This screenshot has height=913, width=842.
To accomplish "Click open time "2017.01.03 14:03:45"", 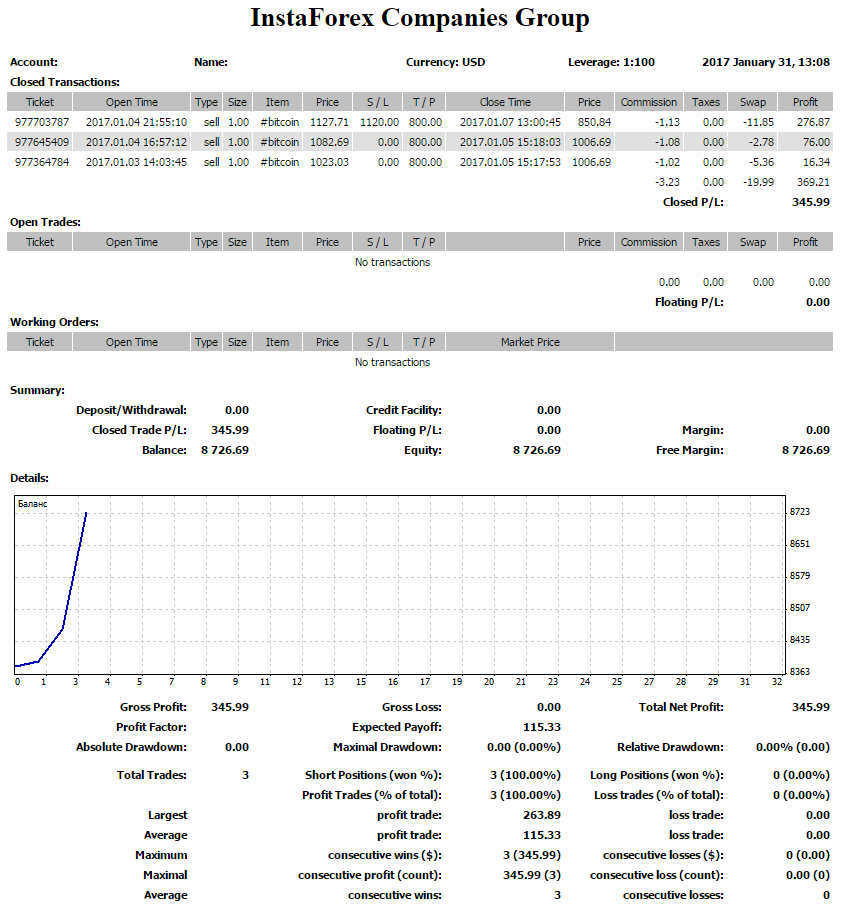I will pyautogui.click(x=136, y=162).
